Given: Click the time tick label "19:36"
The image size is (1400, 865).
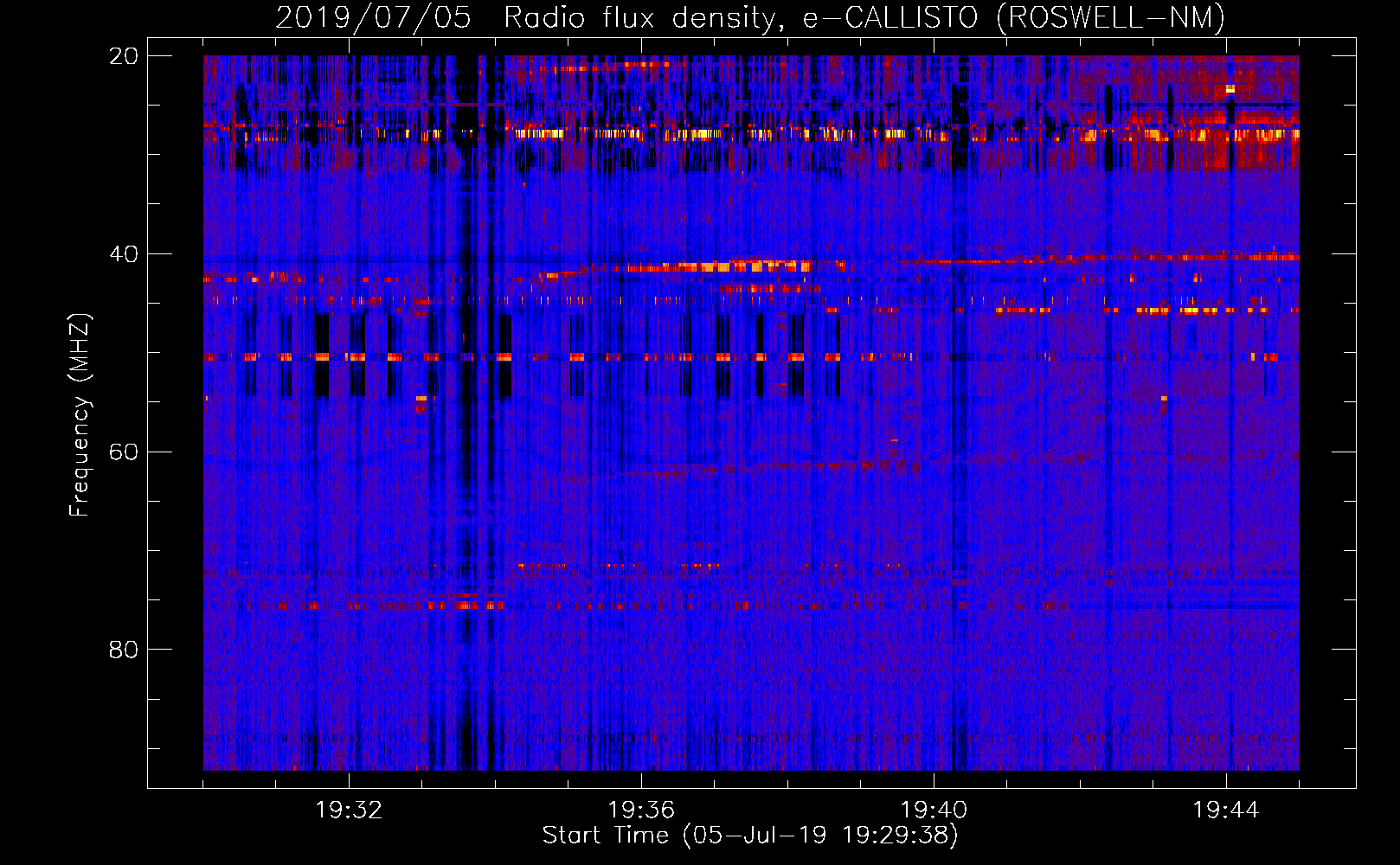Looking at the screenshot, I should tap(641, 811).
